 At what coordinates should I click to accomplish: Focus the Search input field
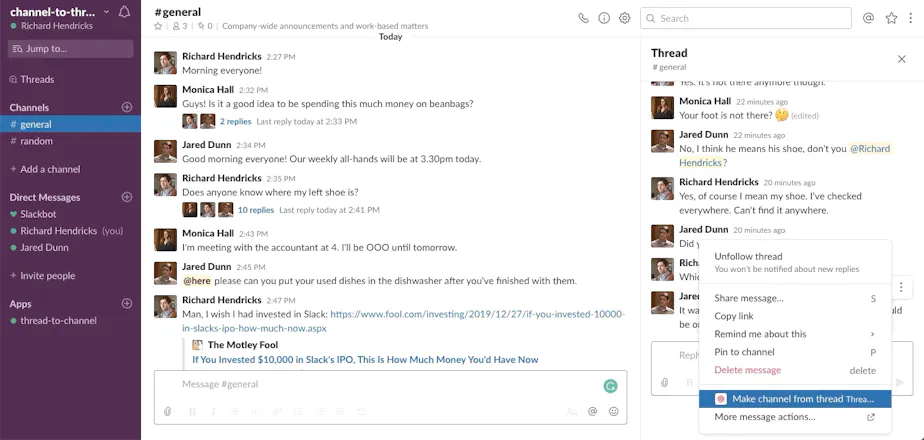(745, 18)
